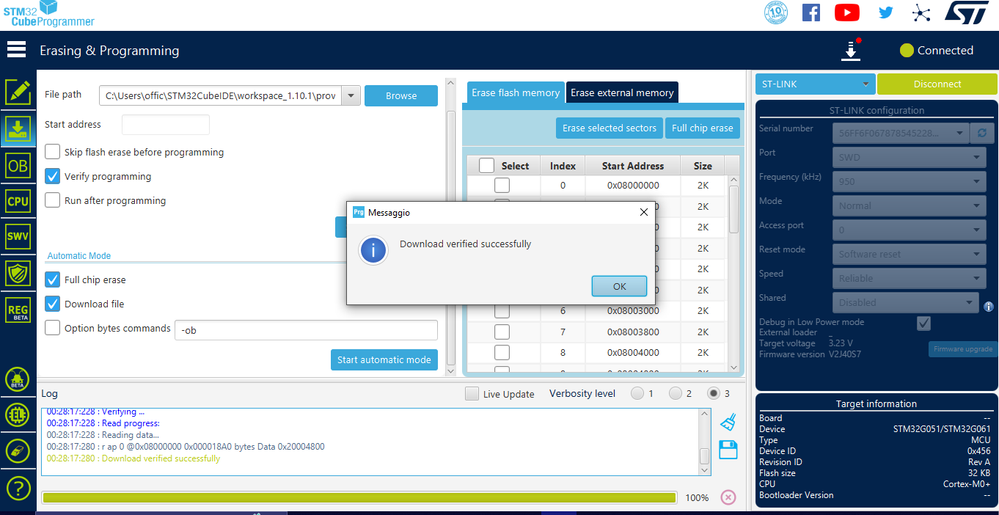Open the Mode Normal dropdown
This screenshot has width=999, height=515.
[x=909, y=206]
